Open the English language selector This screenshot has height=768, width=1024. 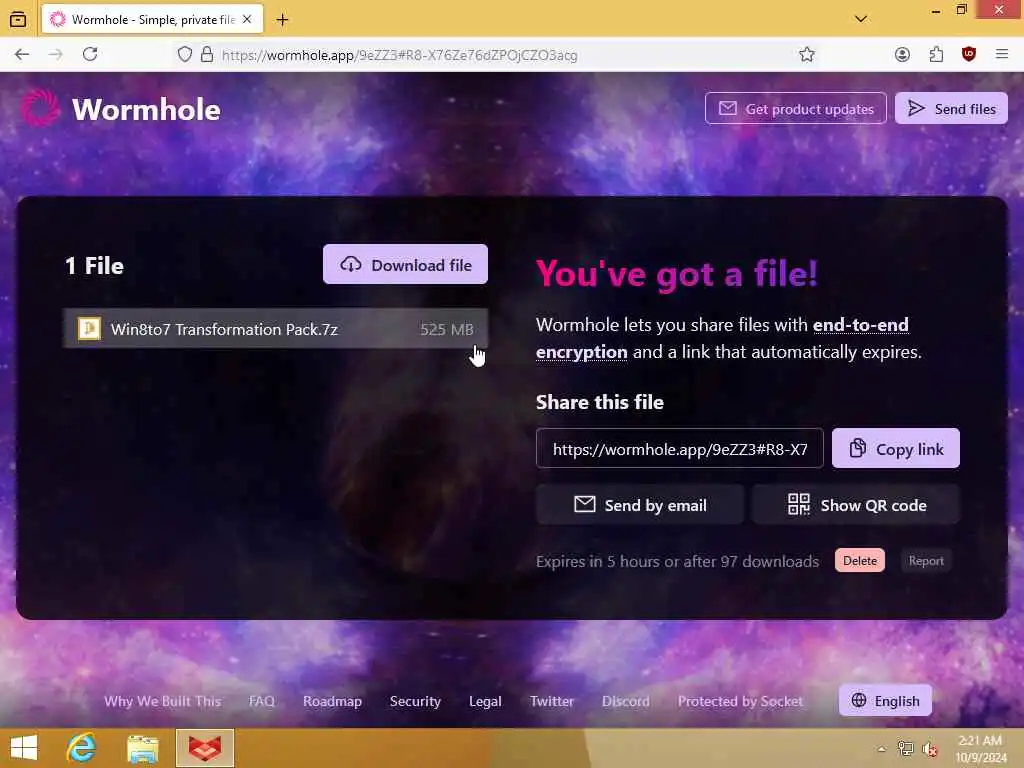coord(885,700)
